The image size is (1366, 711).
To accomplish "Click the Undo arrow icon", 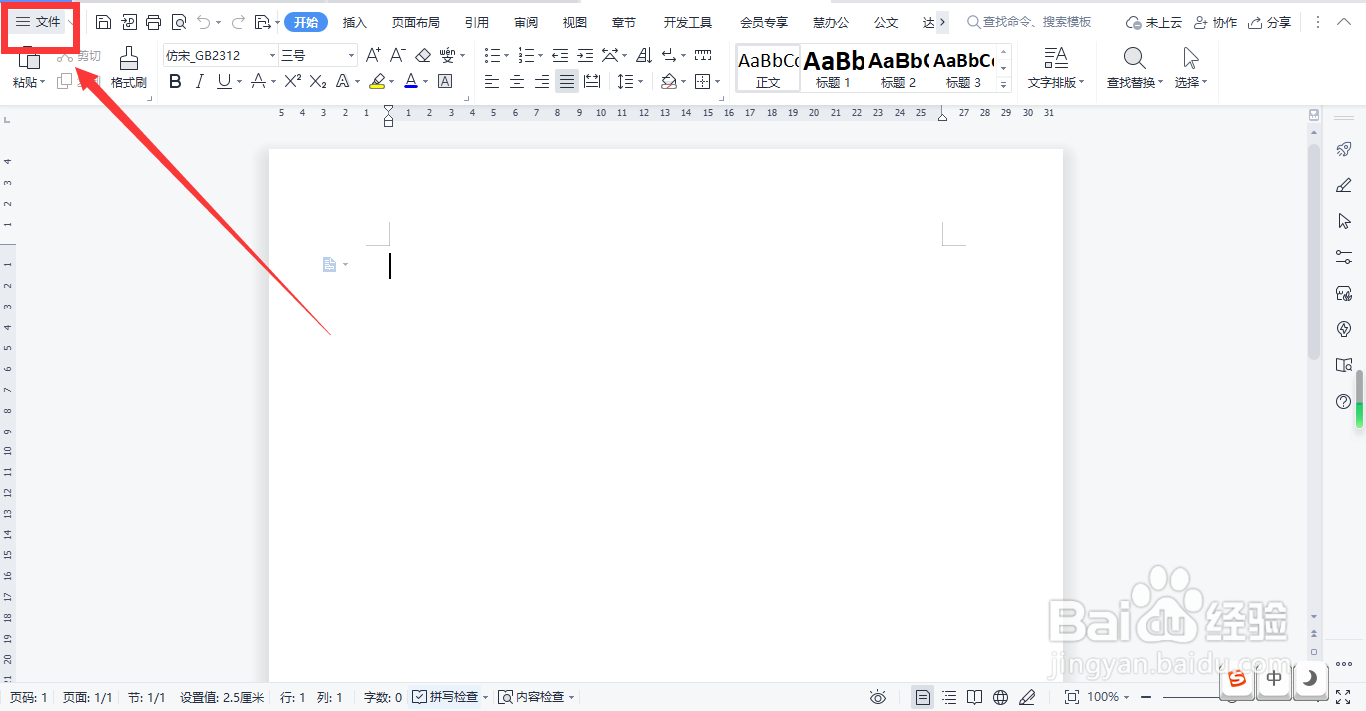I will tap(204, 22).
